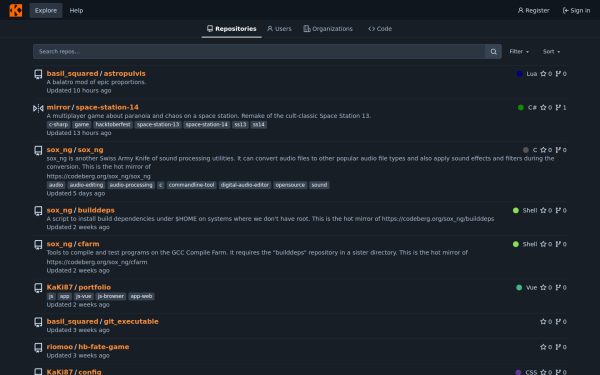600x375 pixels.
Task: Click the codeberg.org/sox_ng/cfarm URL
Action: pyautogui.click(x=97, y=262)
